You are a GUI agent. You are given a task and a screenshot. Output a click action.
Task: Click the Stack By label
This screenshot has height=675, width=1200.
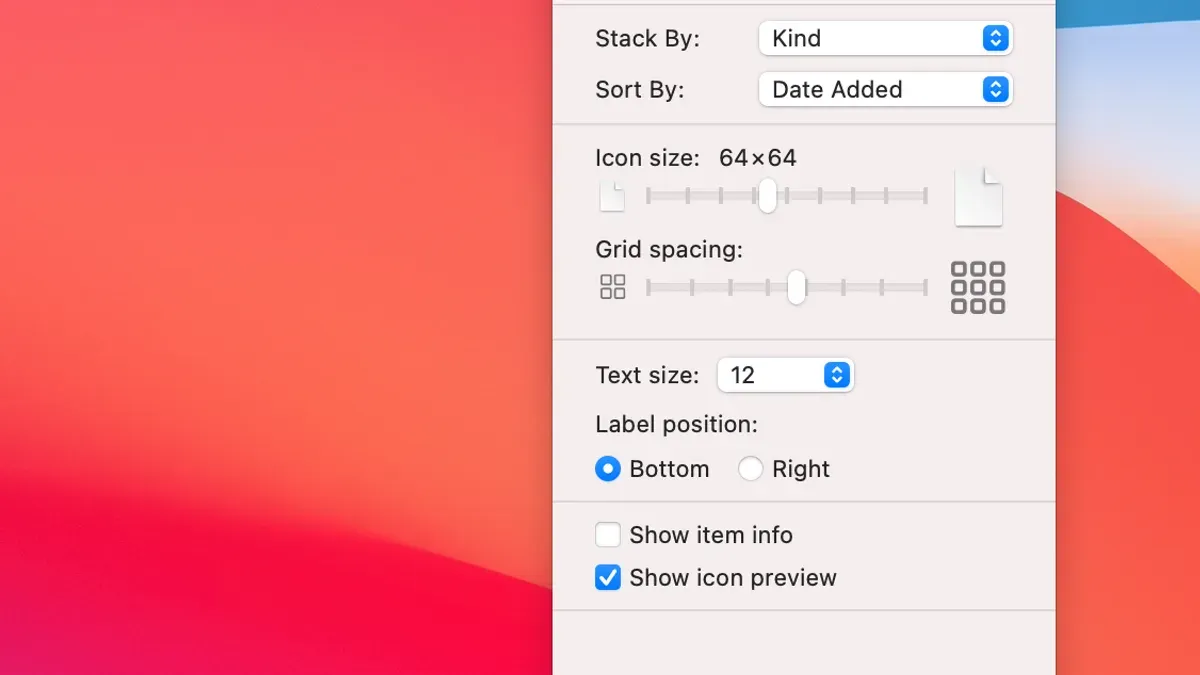click(x=647, y=38)
